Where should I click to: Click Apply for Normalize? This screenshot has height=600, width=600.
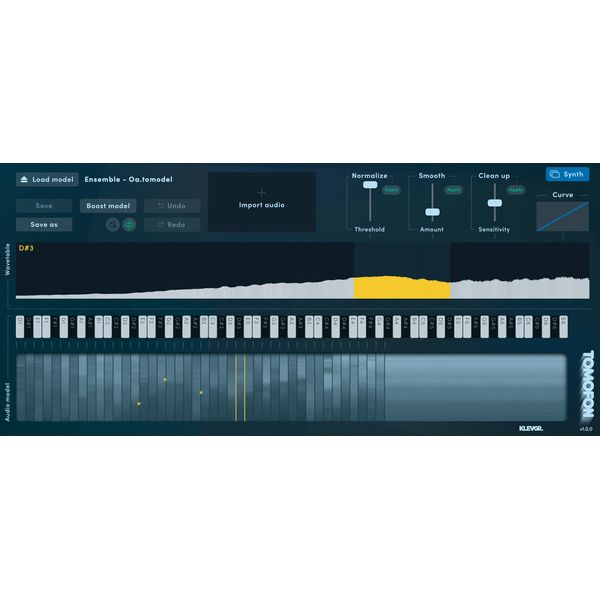tap(391, 190)
